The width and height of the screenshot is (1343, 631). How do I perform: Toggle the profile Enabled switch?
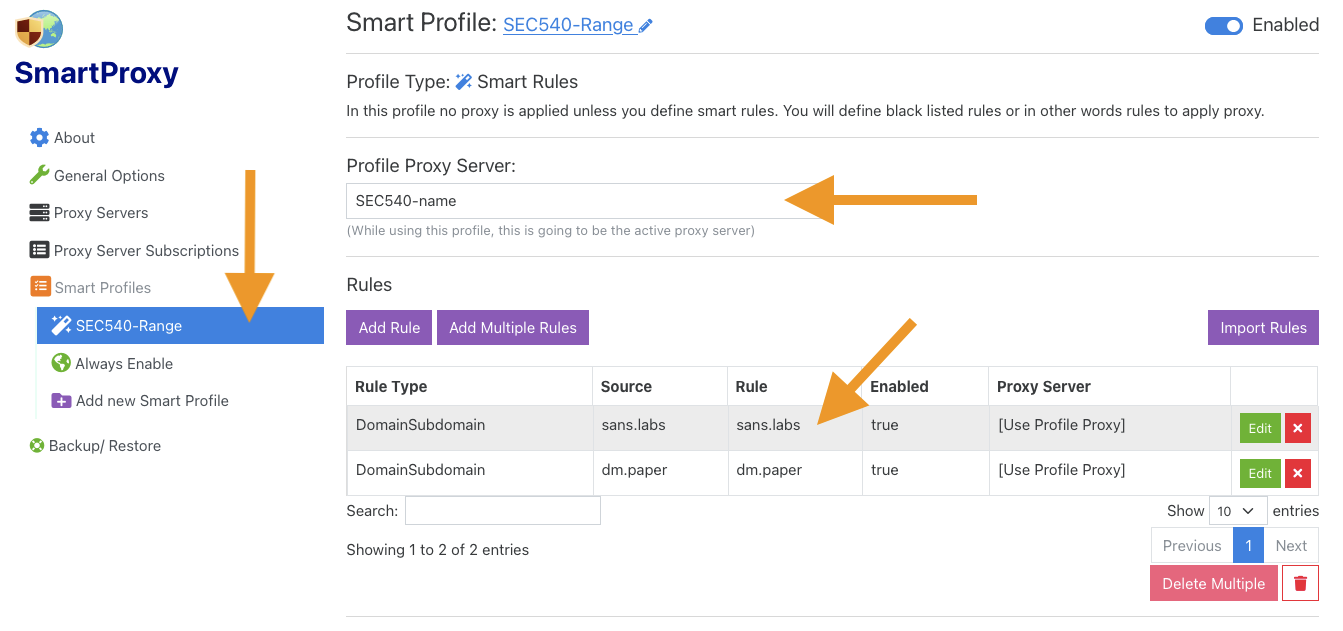1223,26
